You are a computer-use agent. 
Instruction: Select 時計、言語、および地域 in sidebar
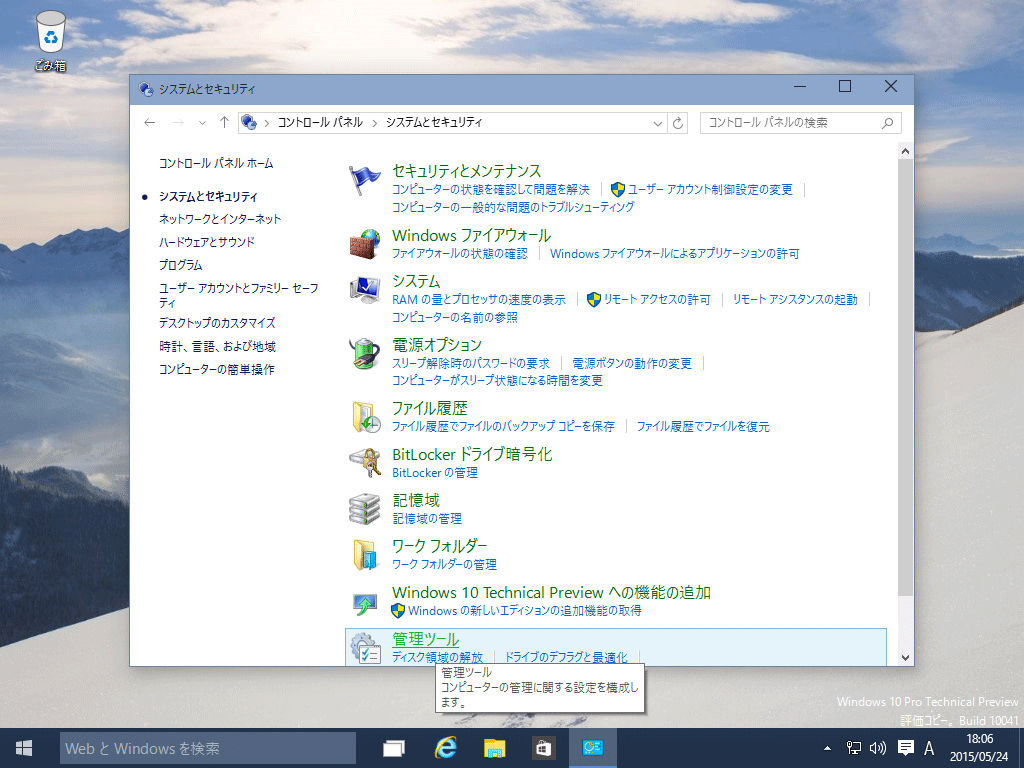[x=217, y=346]
